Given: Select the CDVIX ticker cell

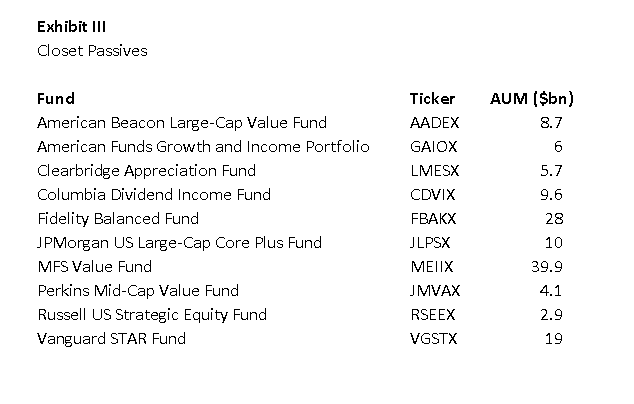Looking at the screenshot, I should pos(430,195).
